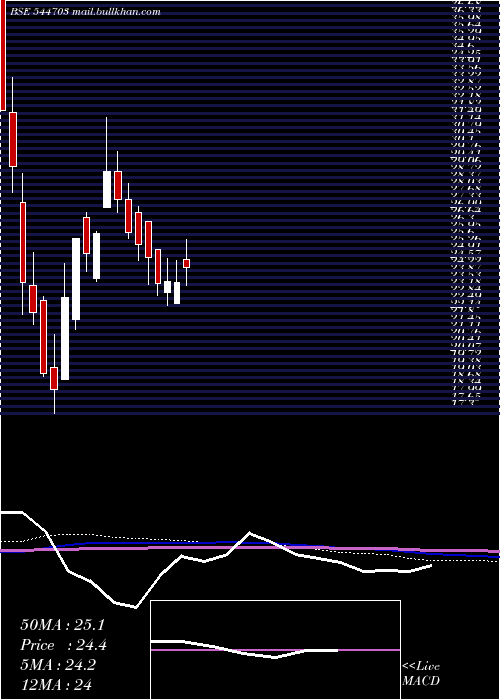Click the Live MACD inset chart box
Viewport: 500px width, 700px height.
275,650
